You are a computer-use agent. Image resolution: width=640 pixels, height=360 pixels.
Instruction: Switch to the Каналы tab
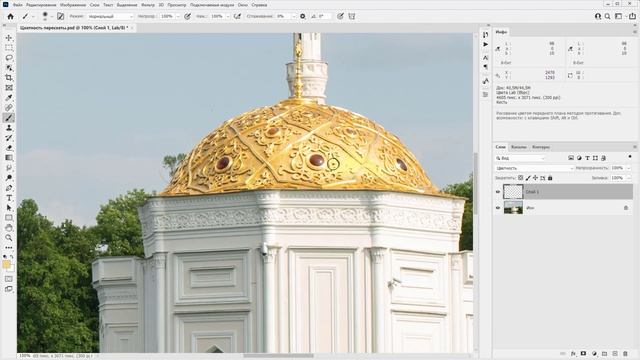(x=519, y=147)
